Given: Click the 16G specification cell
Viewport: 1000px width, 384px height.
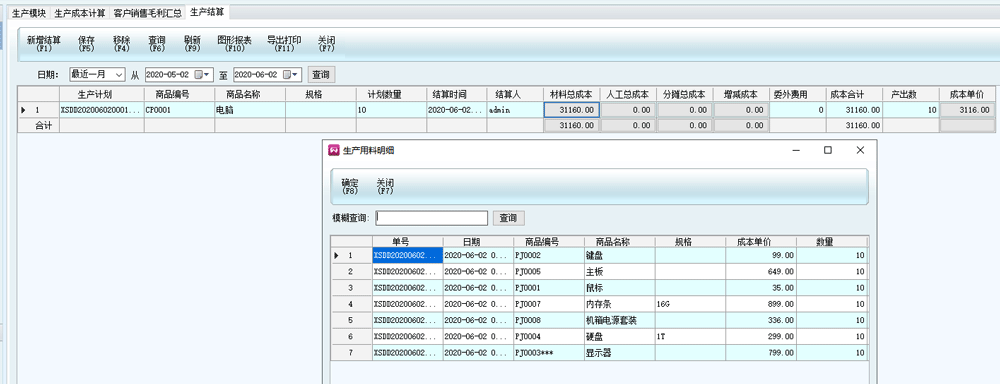Looking at the screenshot, I should [x=690, y=304].
